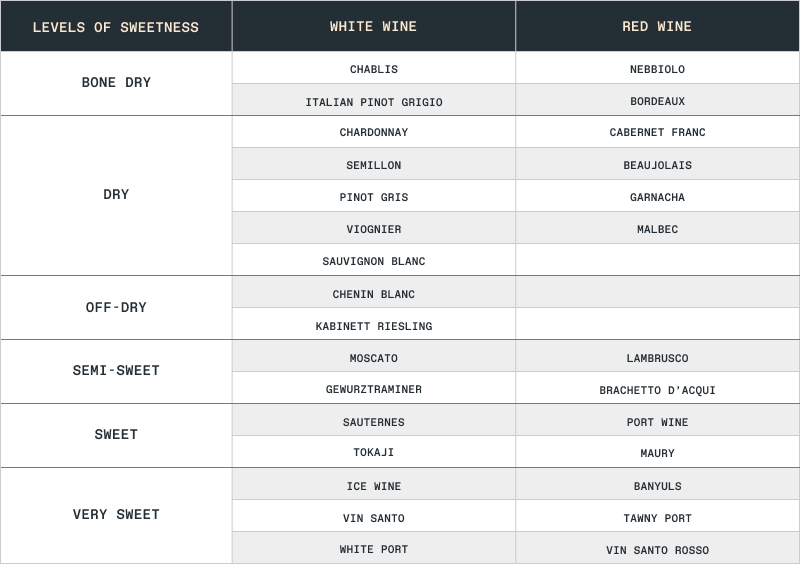This screenshot has width=800, height=564.
Task: Click the Very Sweet row label
Action: tap(116, 516)
